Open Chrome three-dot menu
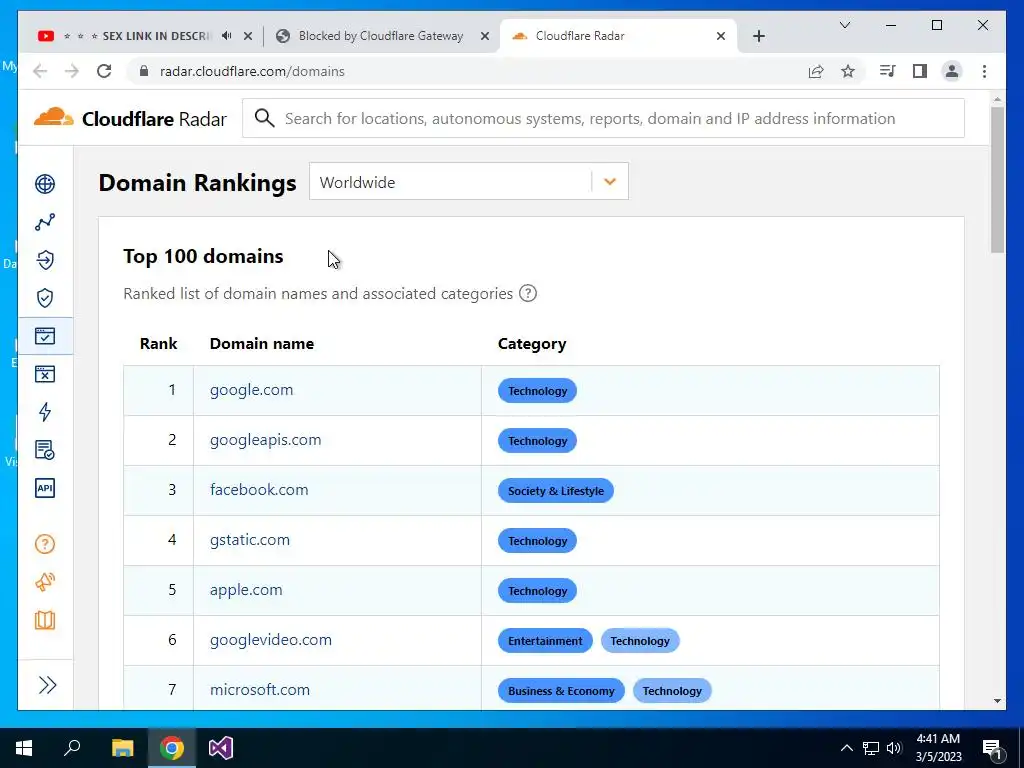The image size is (1024, 768). (984, 71)
